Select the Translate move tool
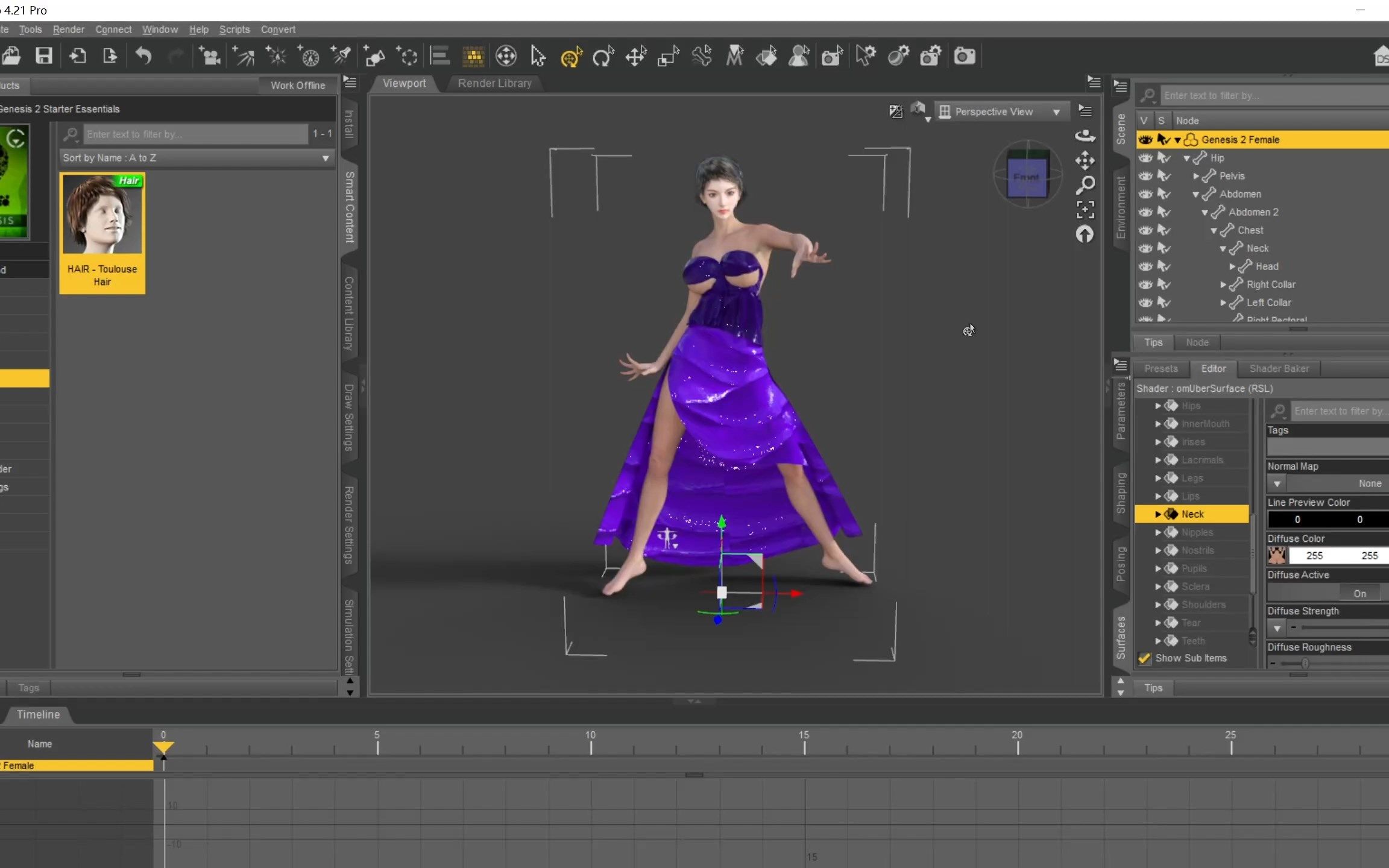The height and width of the screenshot is (868, 1389). 635,57
